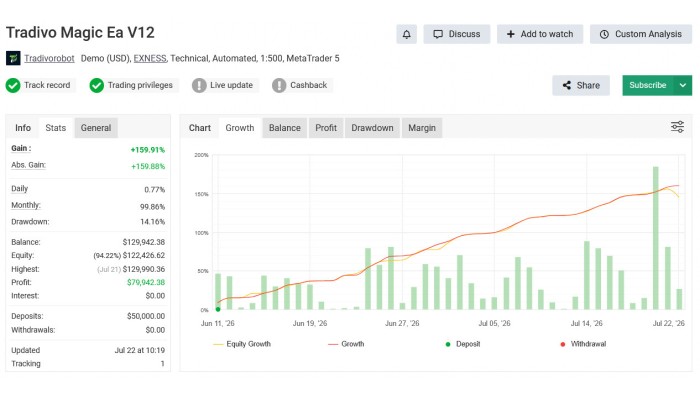This screenshot has width=700, height=400.
Task: Toggle Growth legend series
Action: tap(346, 344)
